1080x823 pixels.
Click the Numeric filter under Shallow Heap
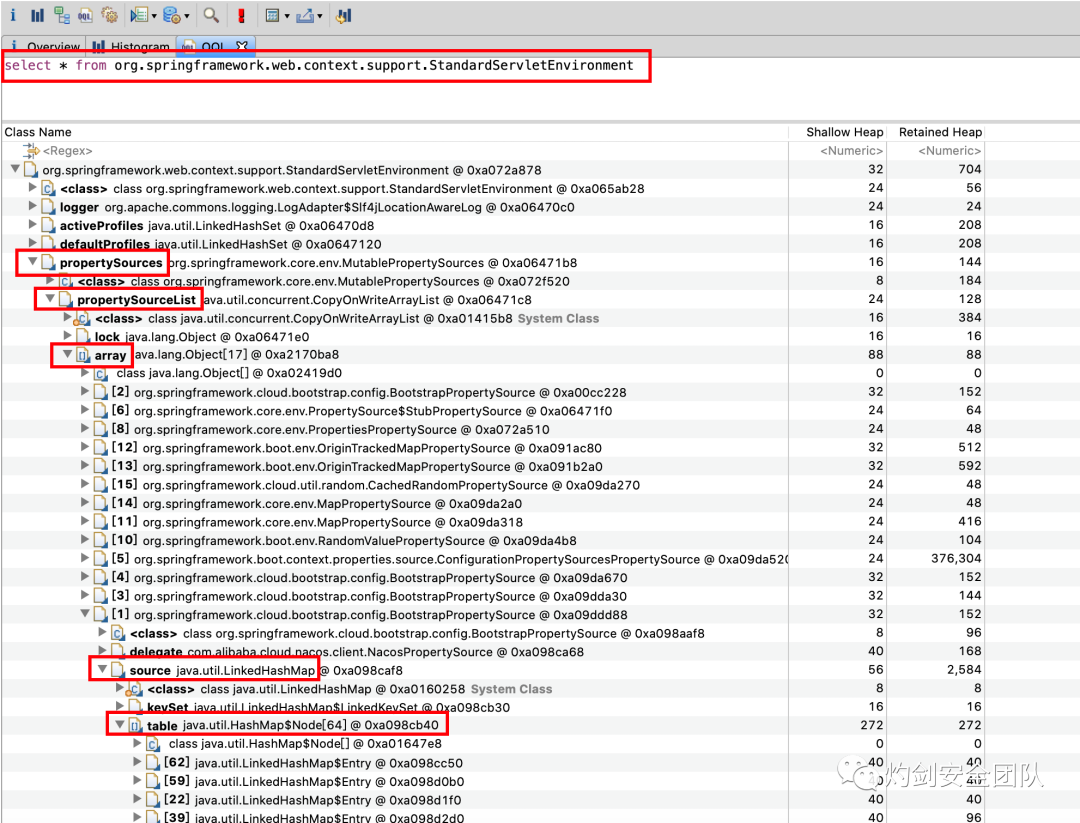851,151
